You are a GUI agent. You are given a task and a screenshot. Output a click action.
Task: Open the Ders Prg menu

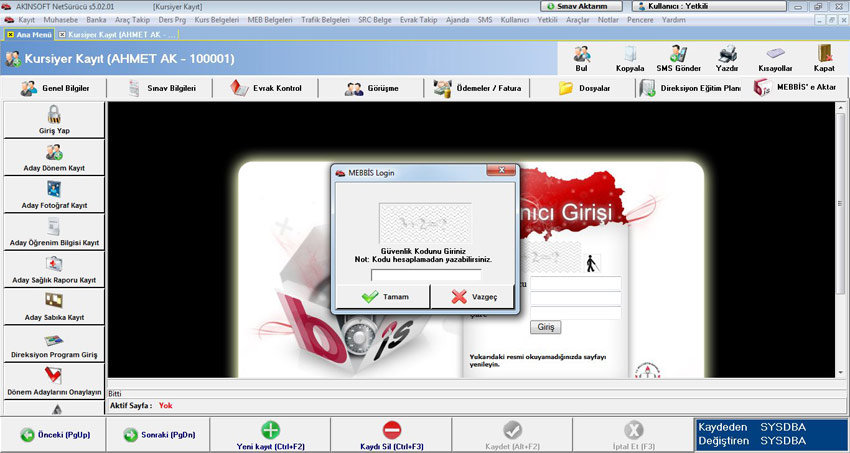point(172,20)
